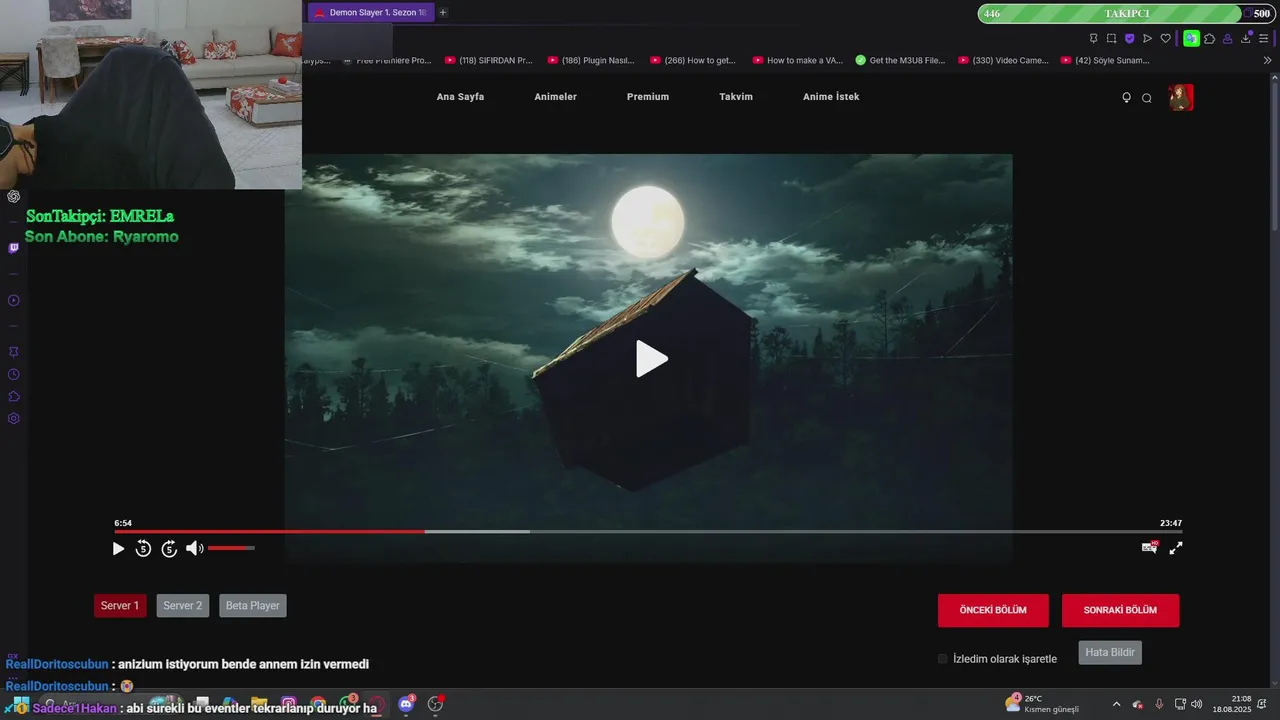The width and height of the screenshot is (1280, 720).
Task: Open the player icon in browser sidebar
Action: pyautogui.click(x=14, y=300)
